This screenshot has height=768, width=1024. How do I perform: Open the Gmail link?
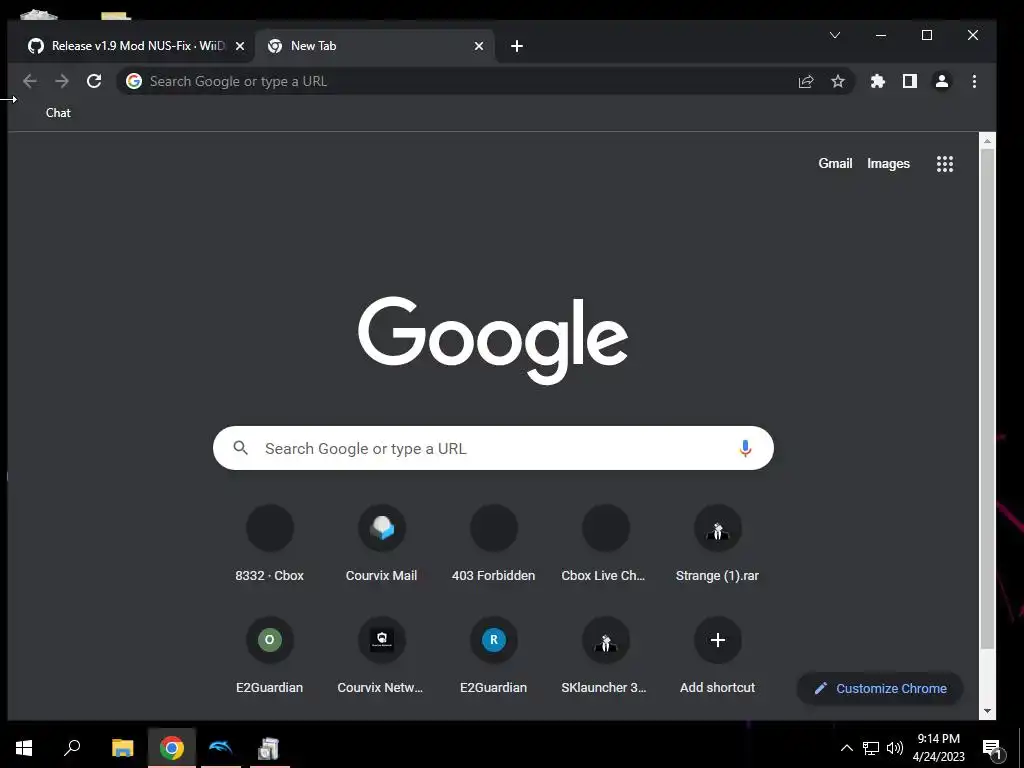(835, 163)
